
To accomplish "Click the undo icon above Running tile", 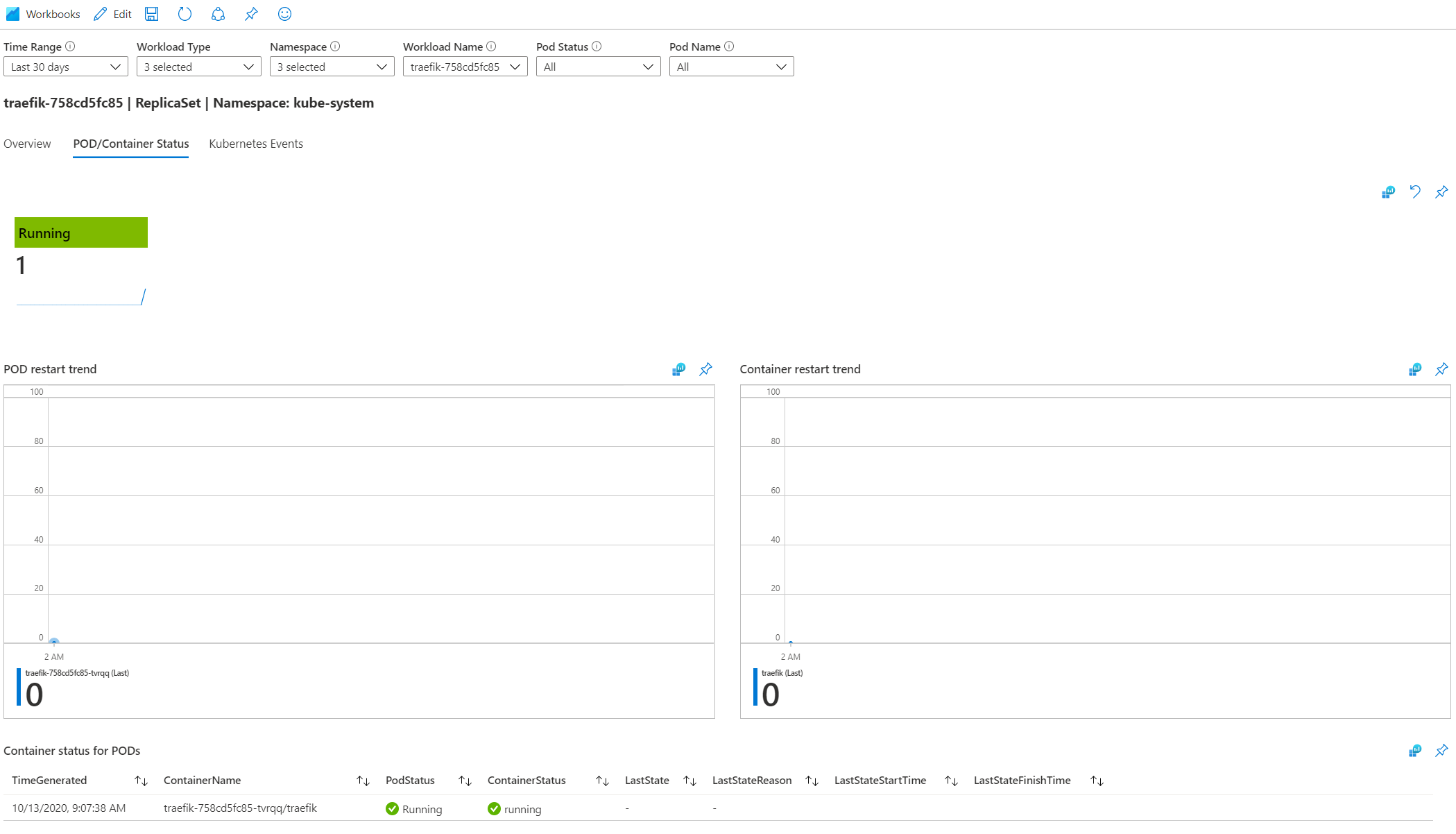I will click(1415, 192).
